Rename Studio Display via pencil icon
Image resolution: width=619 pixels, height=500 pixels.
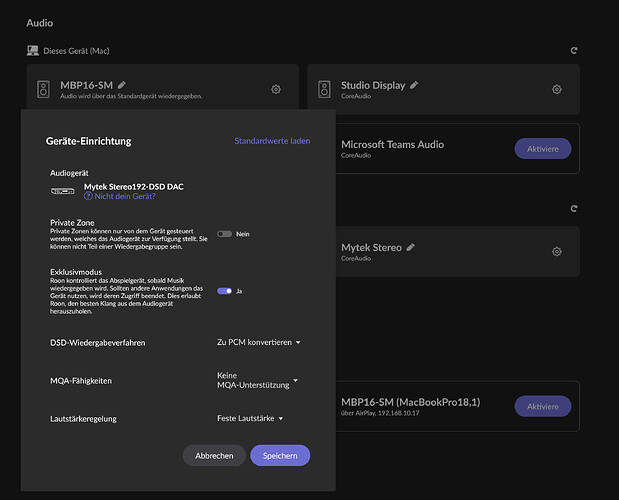point(414,85)
